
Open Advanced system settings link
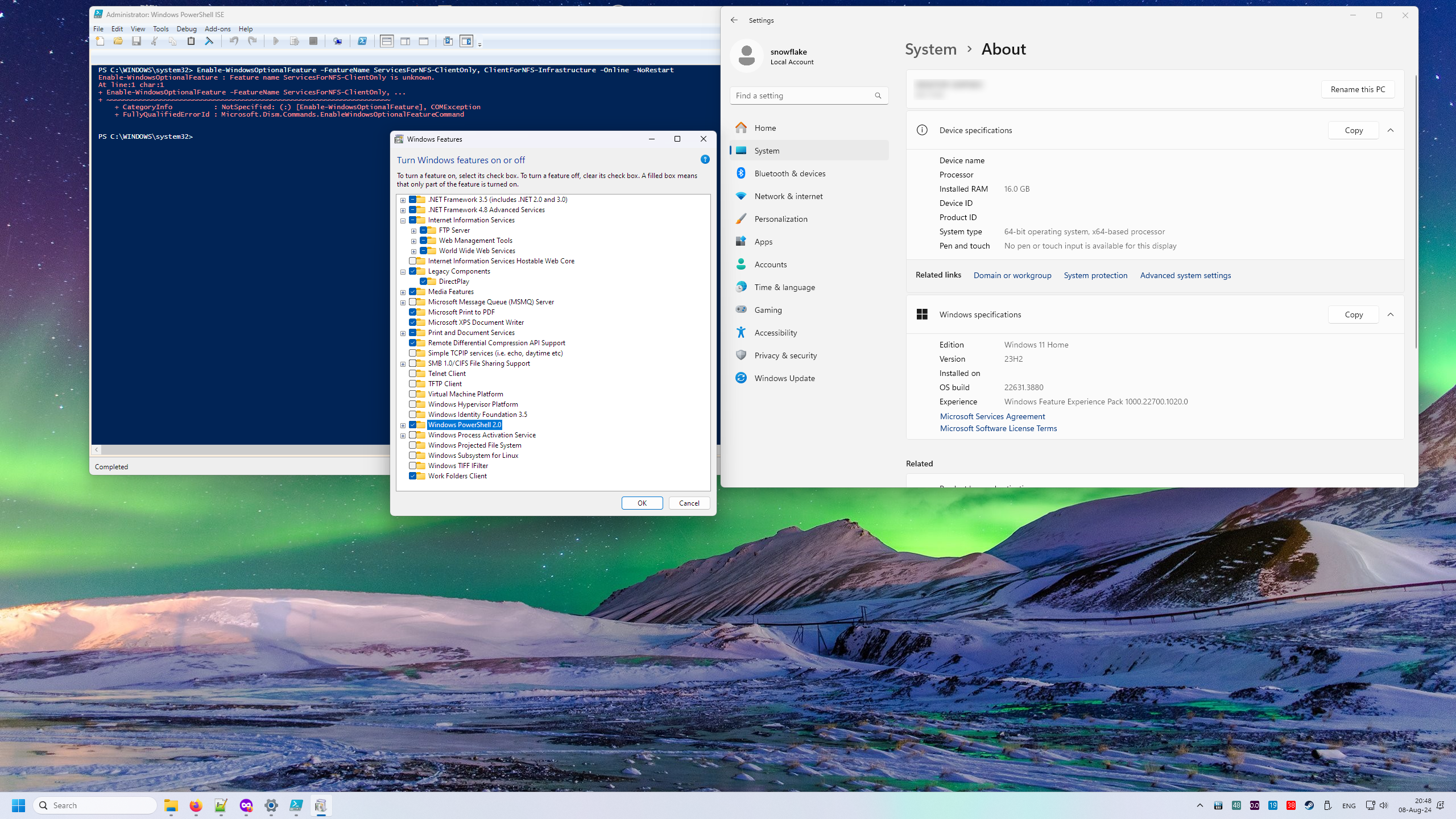[1185, 275]
